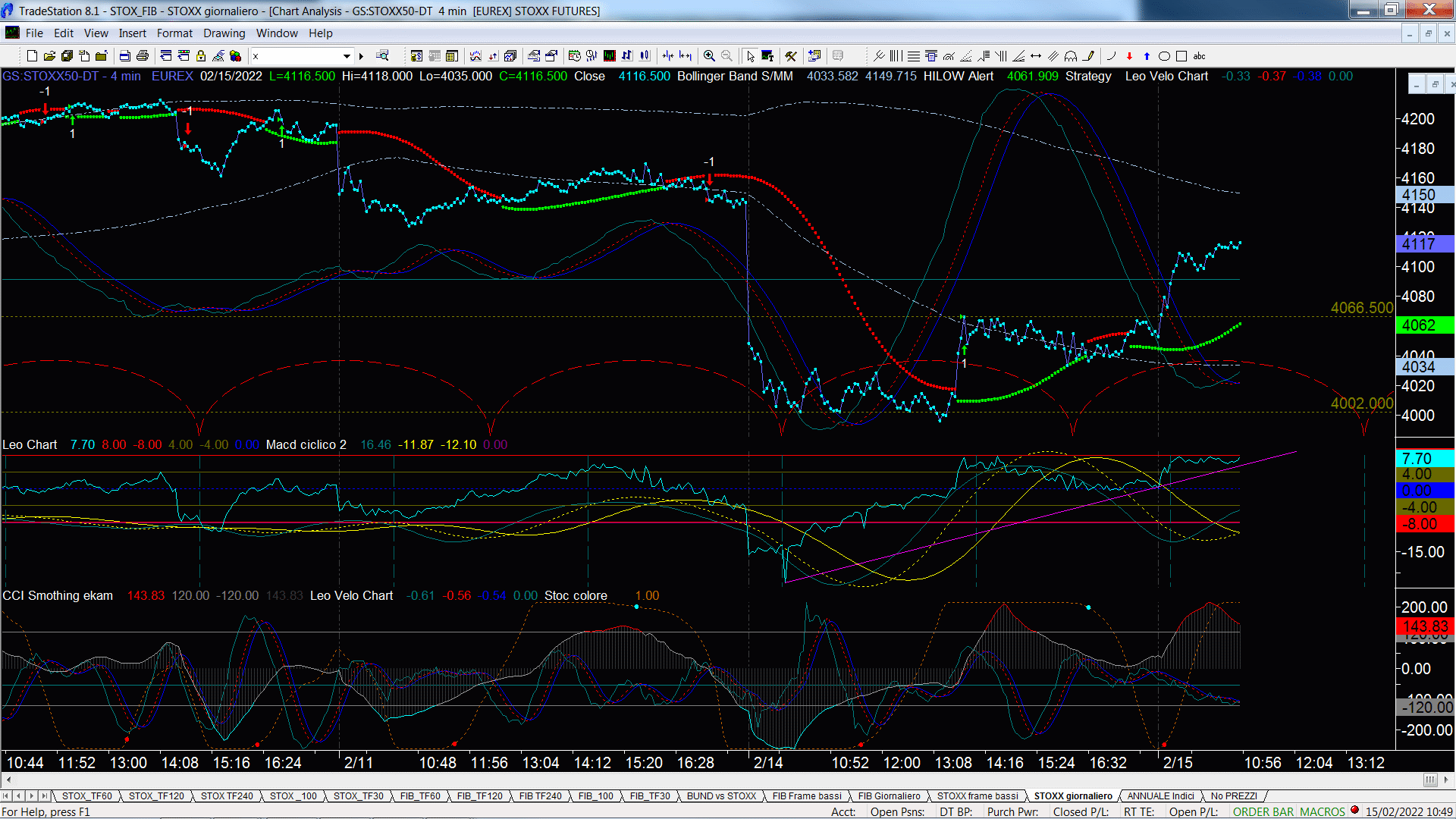Click the chart search magnifier icon
This screenshot has height=819, width=1456.
point(382,56)
